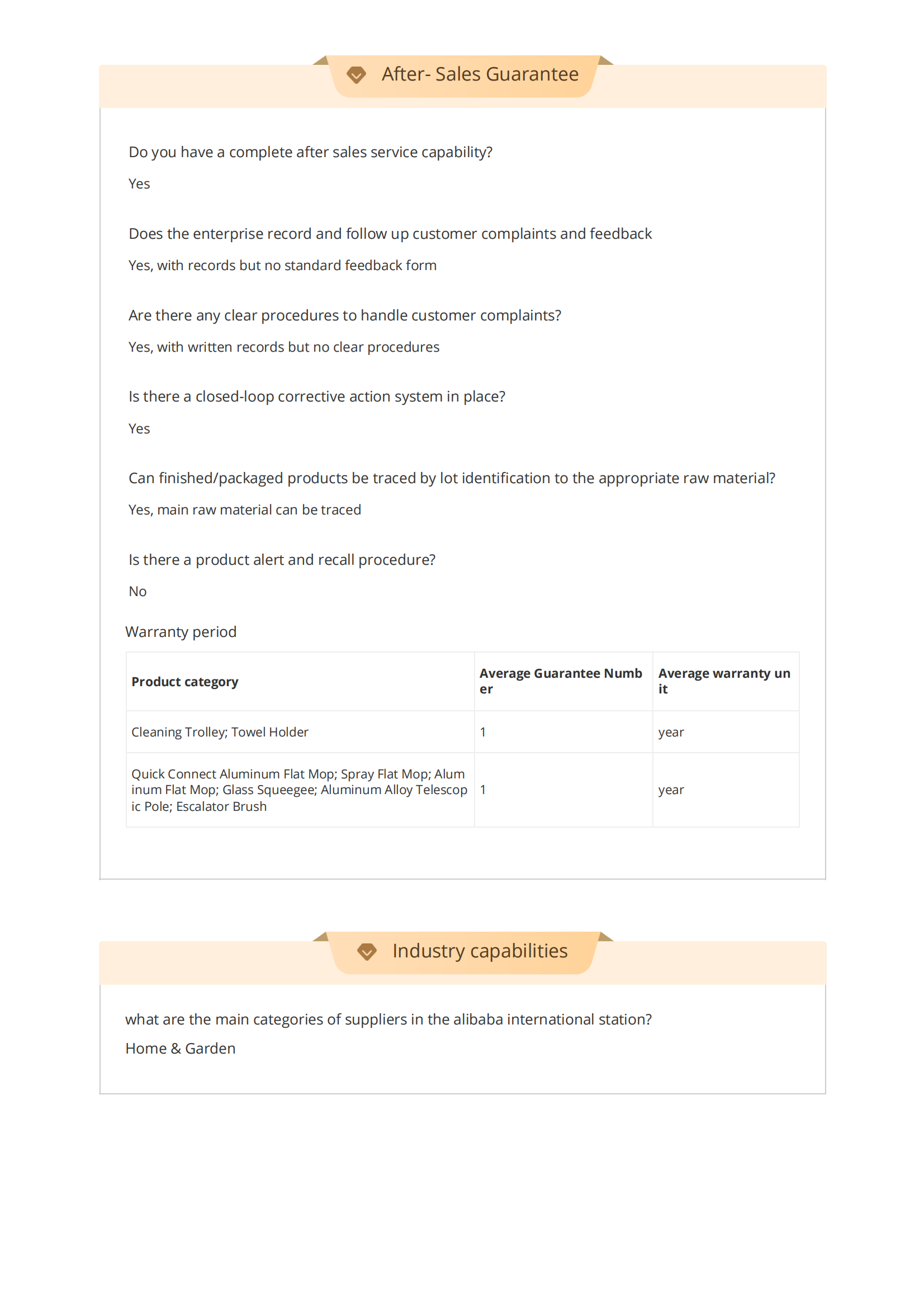
Task: Select the customer complaints and feedback question
Action: (390, 234)
